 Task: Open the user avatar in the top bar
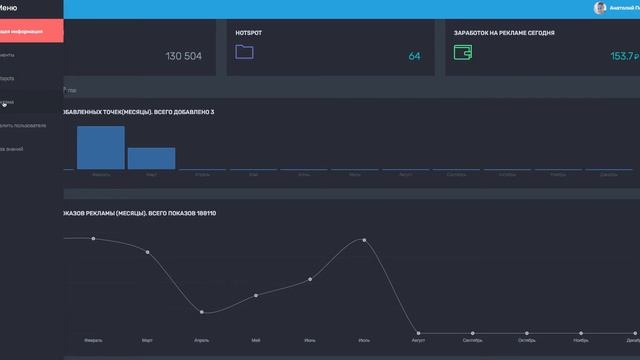point(600,8)
